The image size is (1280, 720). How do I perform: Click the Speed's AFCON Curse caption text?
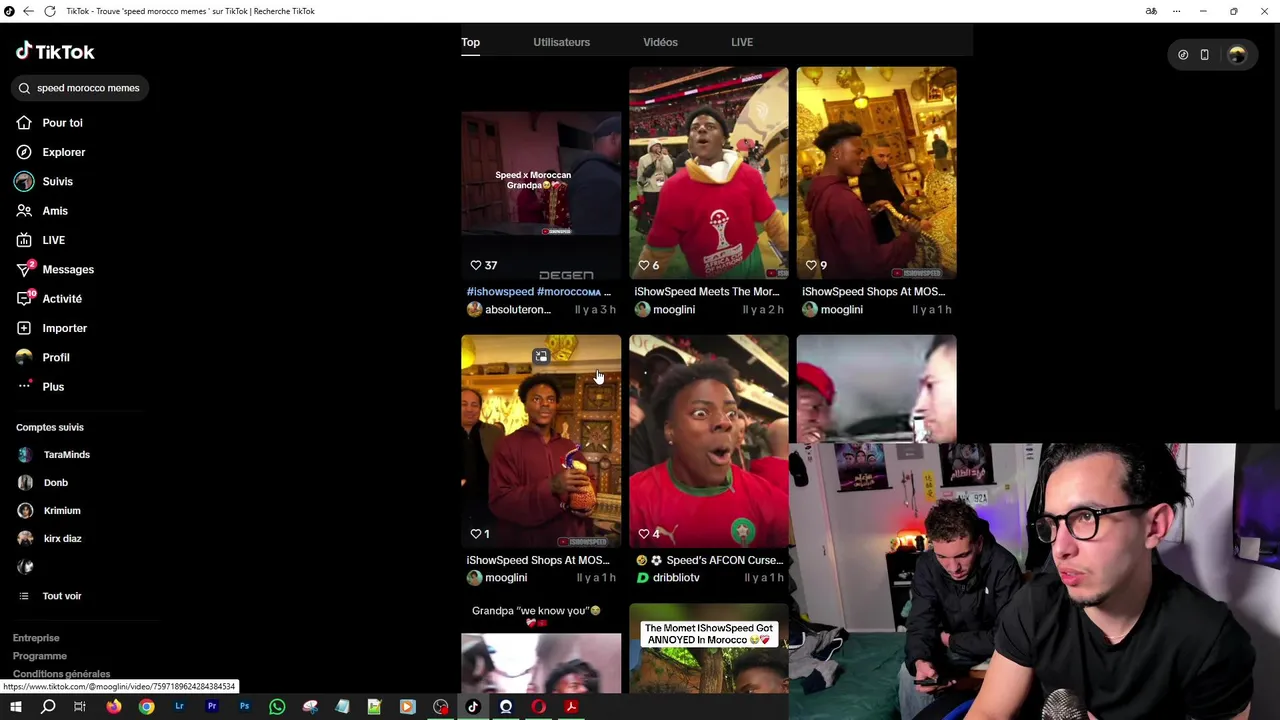(709, 561)
